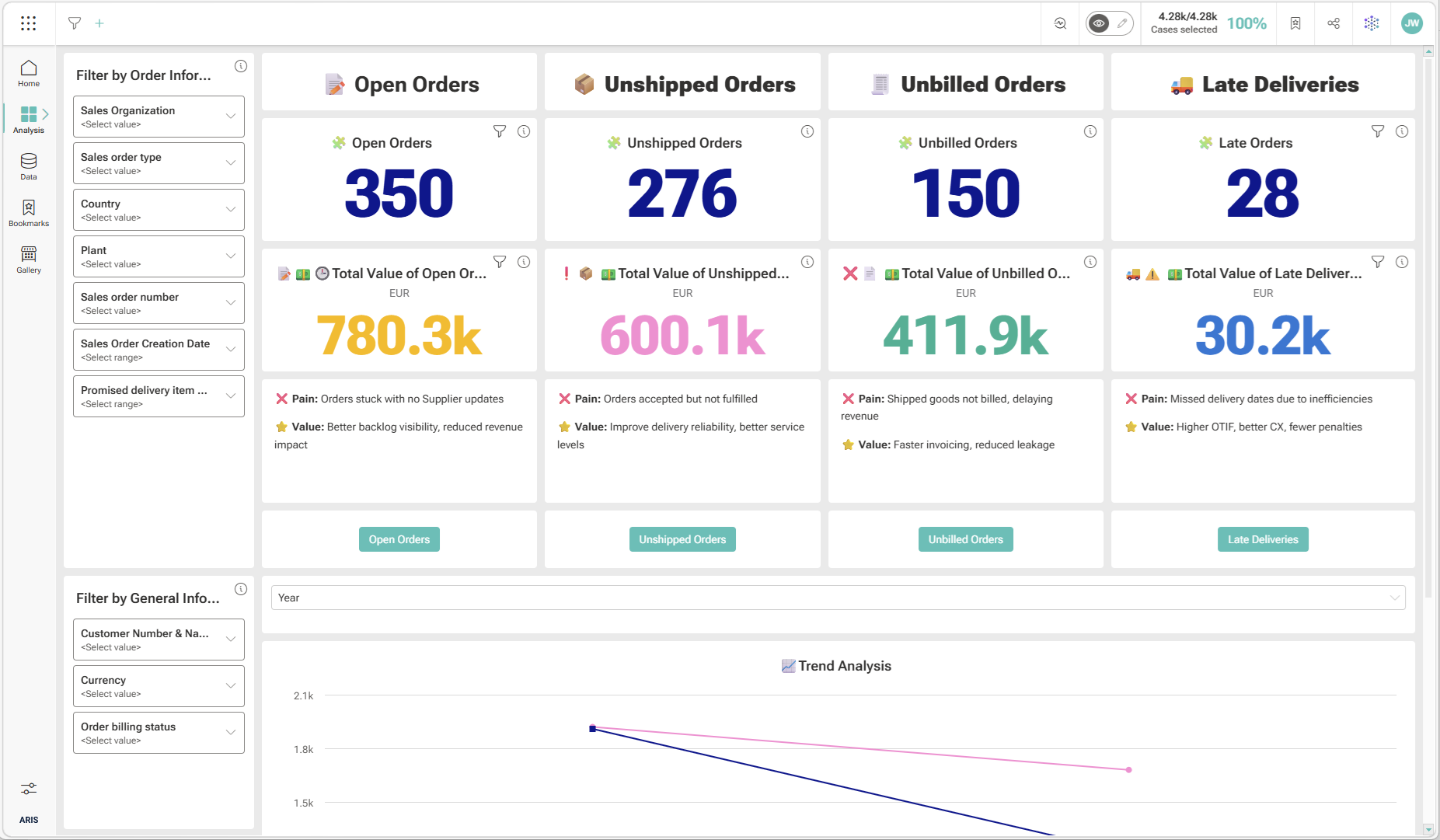
Task: Add a new filter with plus icon
Action: pos(99,23)
